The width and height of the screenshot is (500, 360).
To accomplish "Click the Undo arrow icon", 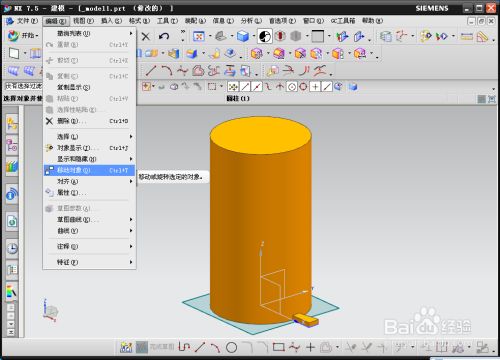I will point(164,36).
